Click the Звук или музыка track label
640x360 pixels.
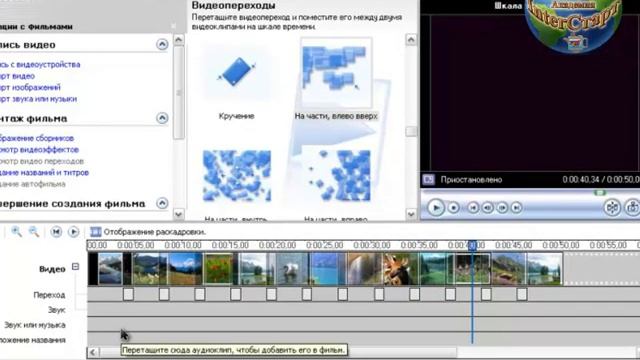point(35,325)
